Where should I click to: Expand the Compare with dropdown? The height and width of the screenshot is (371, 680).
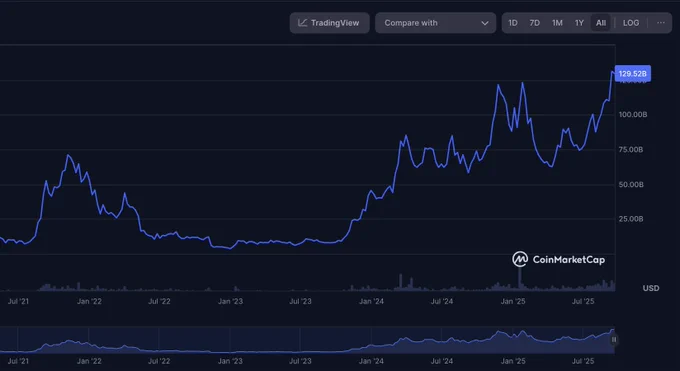click(x=435, y=23)
